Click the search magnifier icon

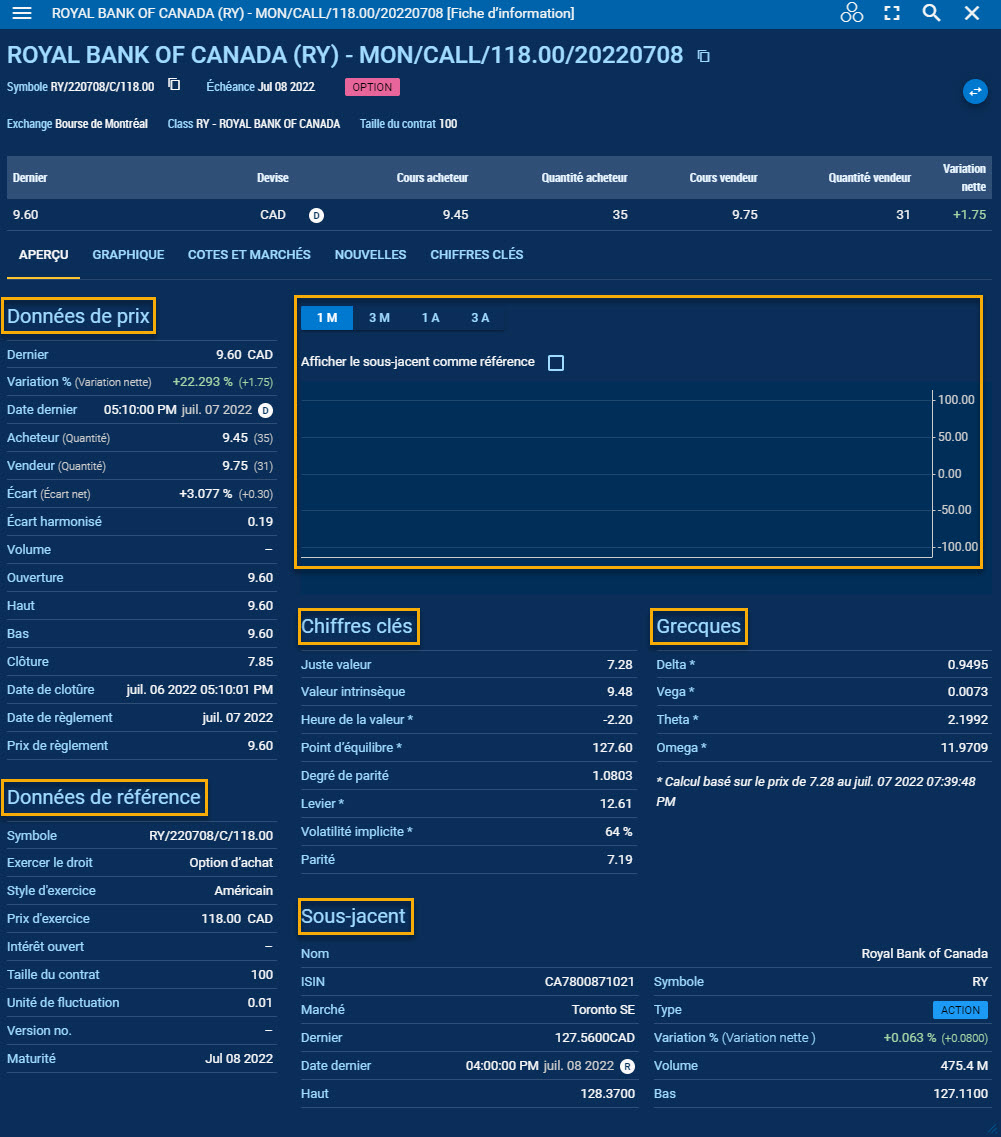click(931, 13)
